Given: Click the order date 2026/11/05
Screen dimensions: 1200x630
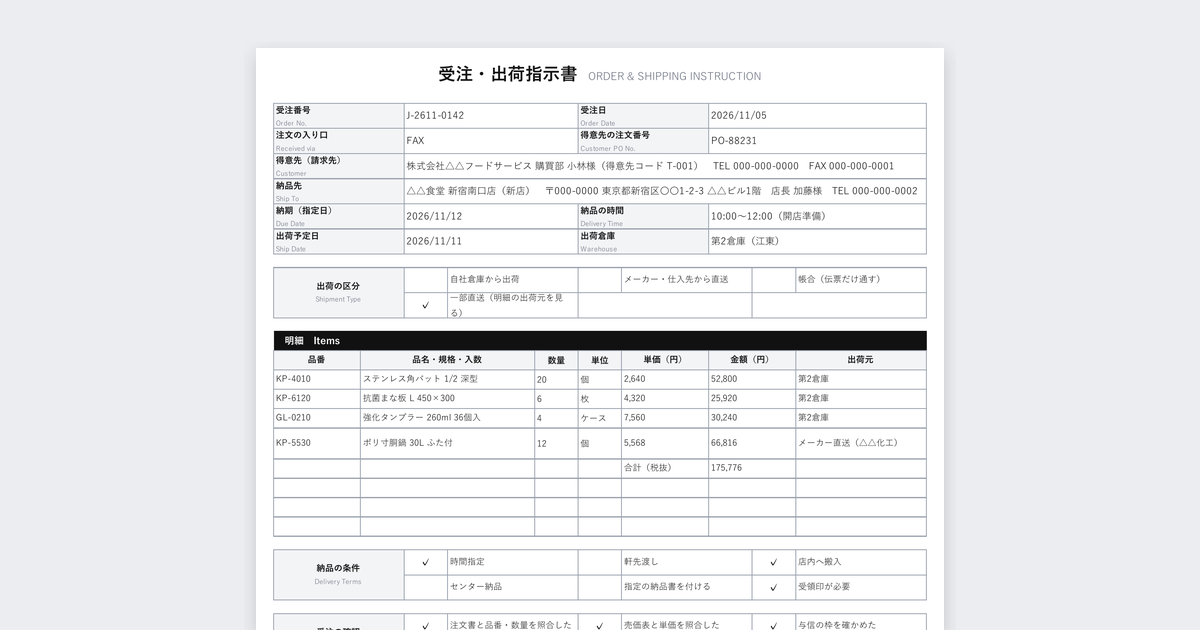Looking at the screenshot, I should [739, 116].
